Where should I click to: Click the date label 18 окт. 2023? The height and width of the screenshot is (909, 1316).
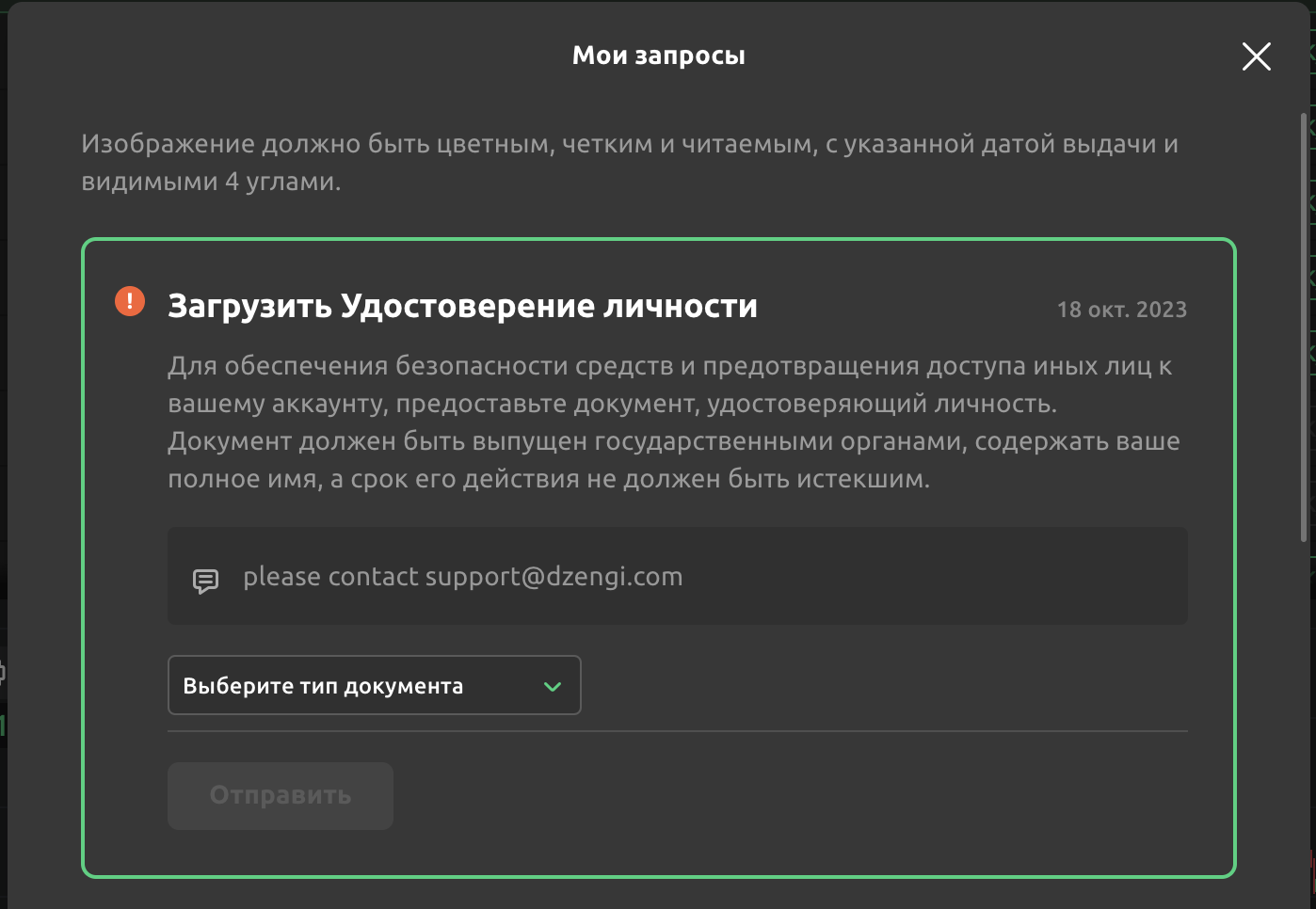[1122, 309]
